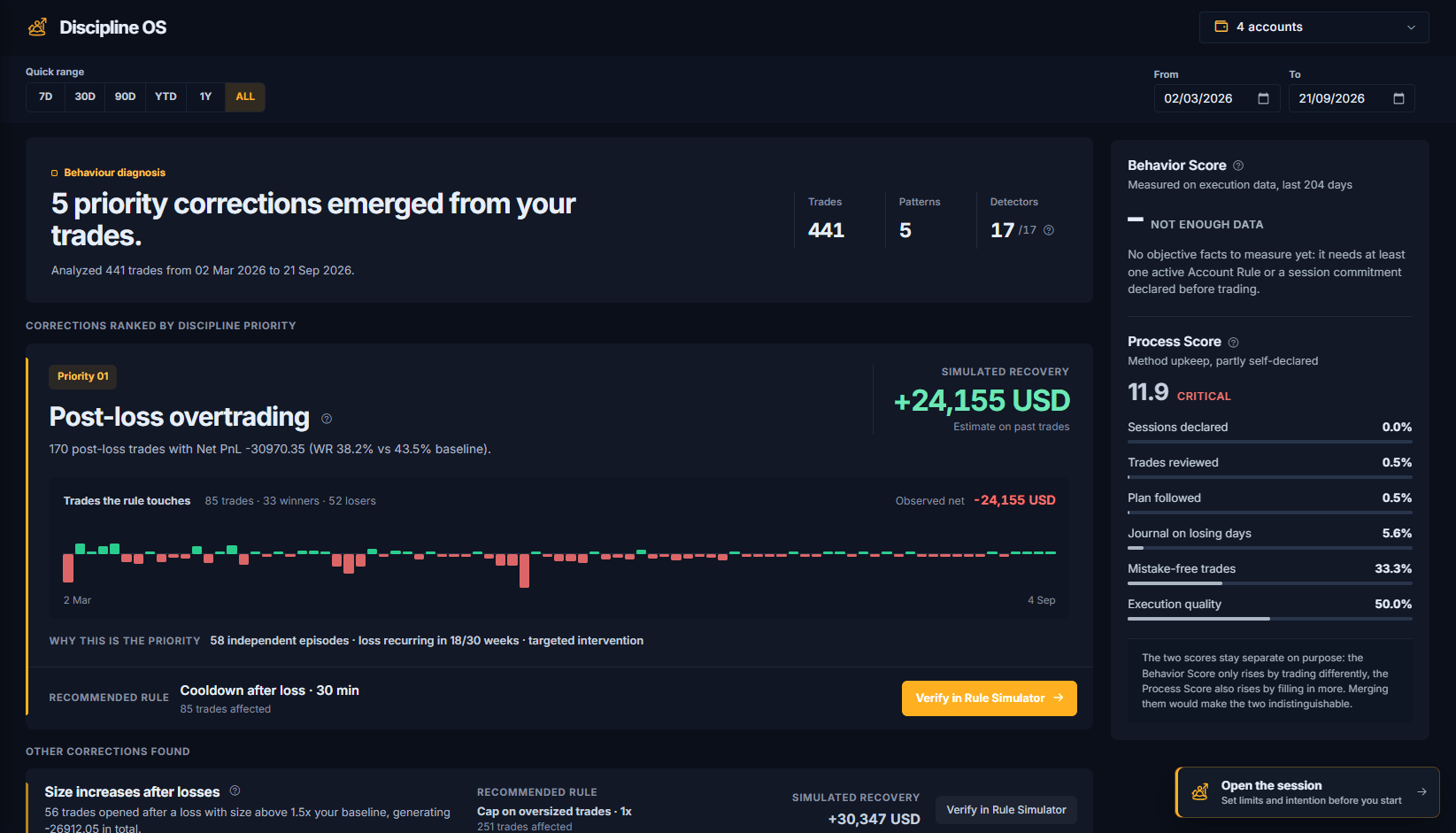Open the 4 accounts dropdown
The image size is (1456, 833).
(1313, 27)
